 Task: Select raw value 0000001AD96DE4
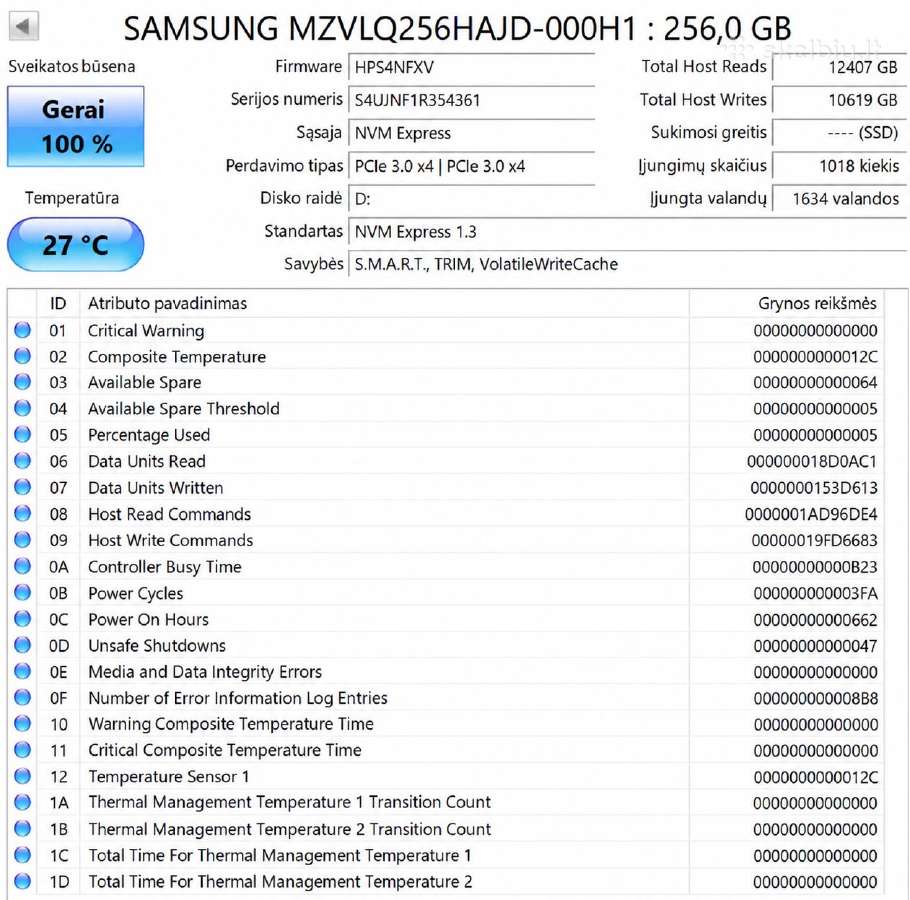pyautogui.click(x=811, y=514)
